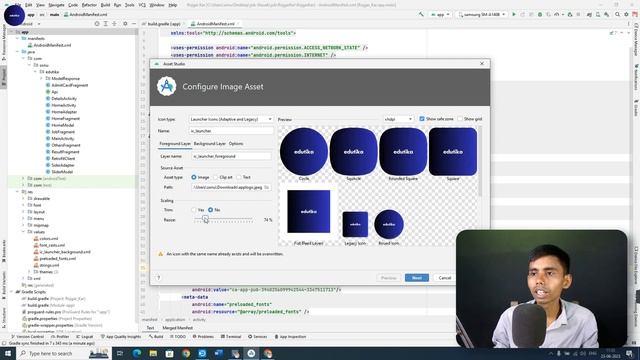
Task: Click in the Name input field
Action: coord(231,131)
